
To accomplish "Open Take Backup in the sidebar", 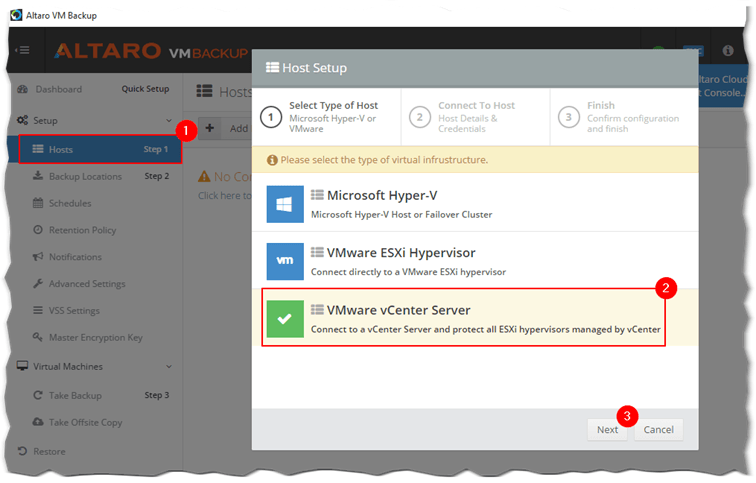I will click(75, 396).
